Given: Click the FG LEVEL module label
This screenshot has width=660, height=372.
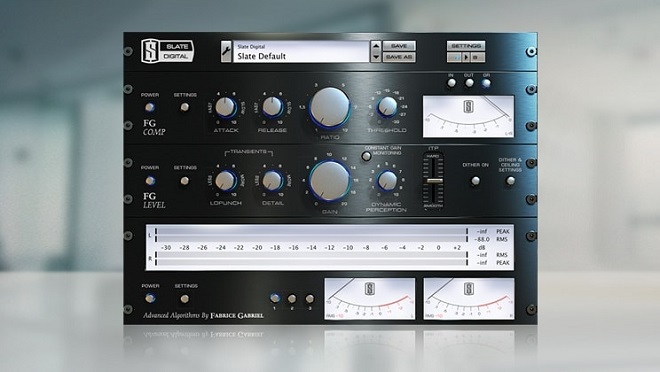Looking at the screenshot, I should tap(154, 200).
